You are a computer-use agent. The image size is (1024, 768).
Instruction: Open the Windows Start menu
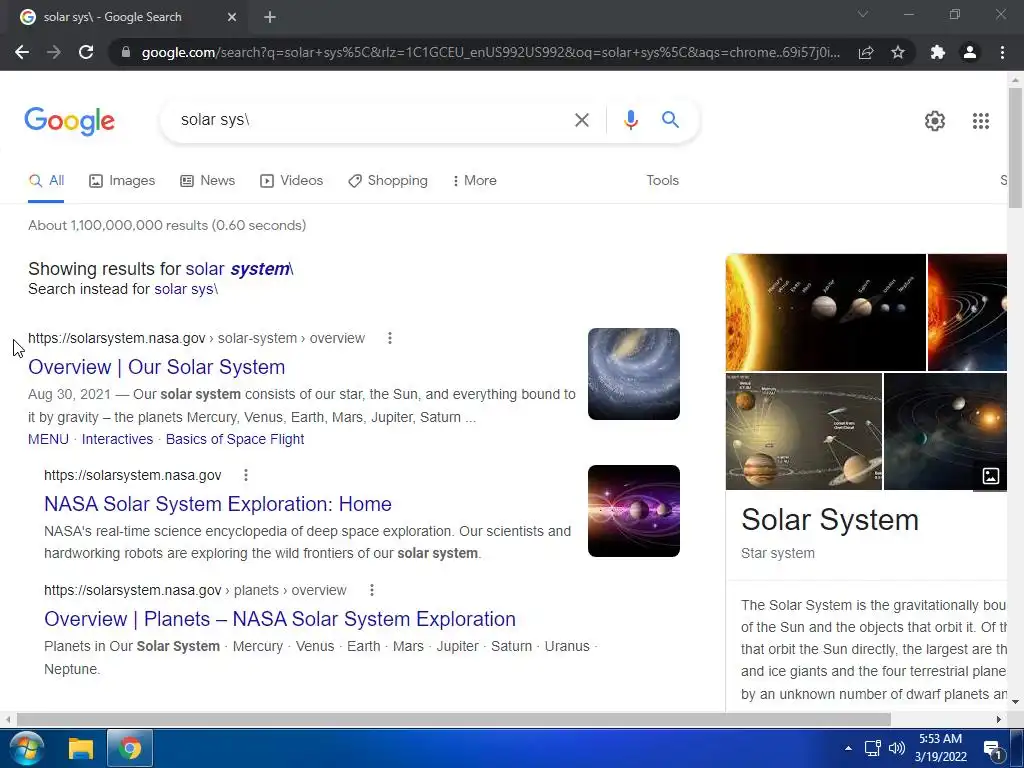(26, 748)
